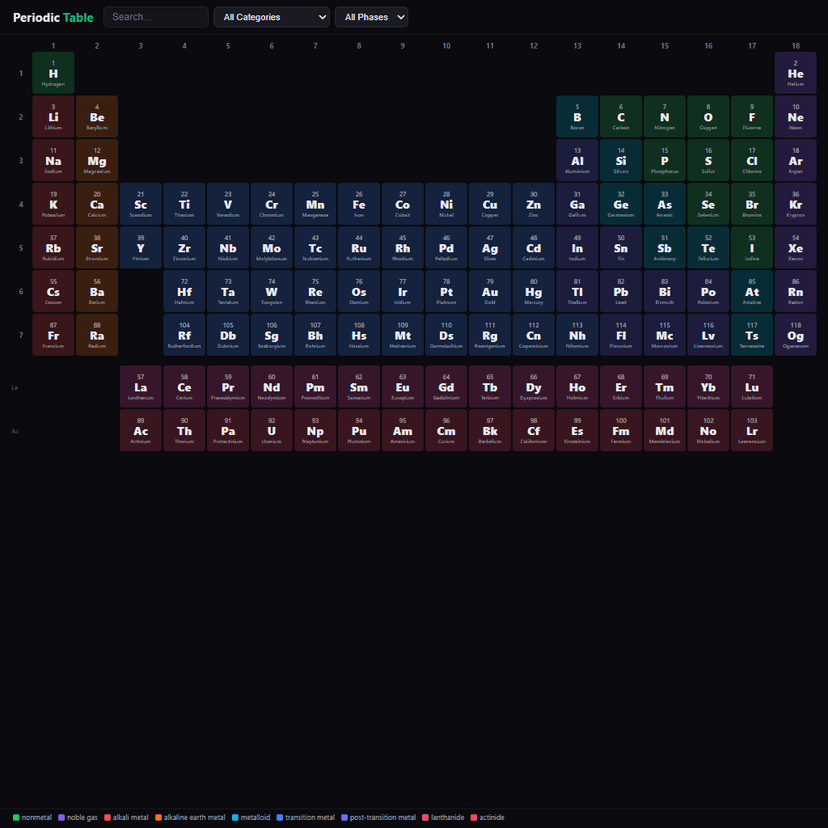This screenshot has width=828, height=828.
Task: Click the Lawrencium (Lr) tile
Action: click(752, 430)
